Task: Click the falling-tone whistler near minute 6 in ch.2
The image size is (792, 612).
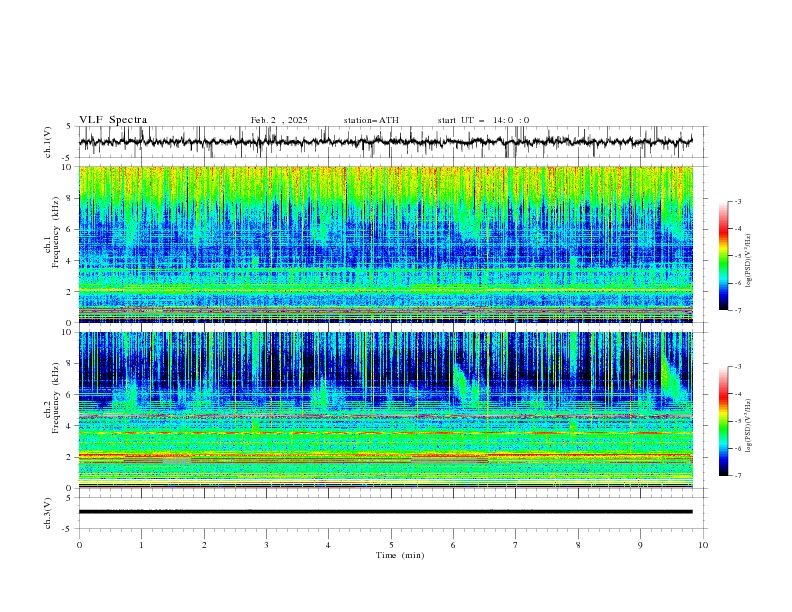Action: pos(464,385)
